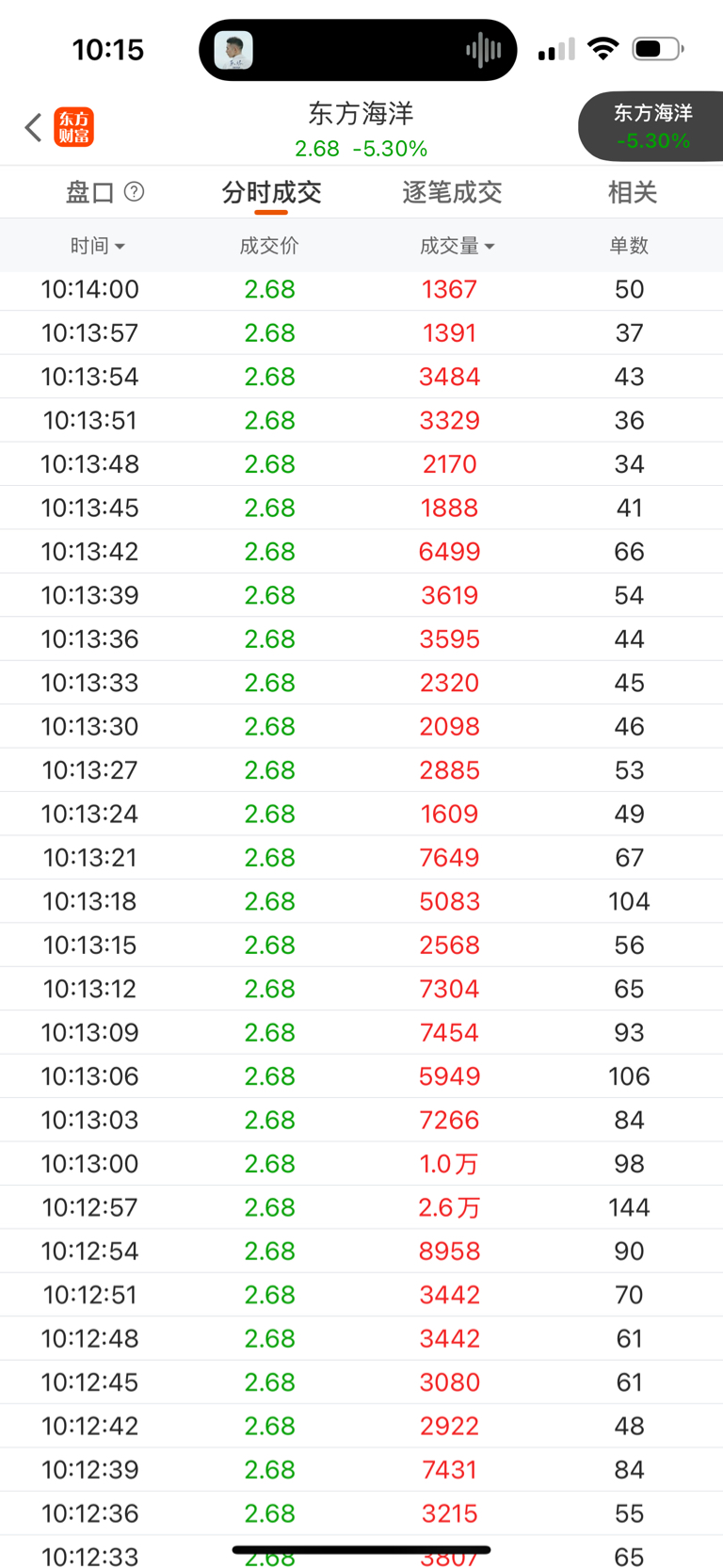723x1568 pixels.
Task: Open the 成交量 sort dropdown arrow
Action: (489, 247)
